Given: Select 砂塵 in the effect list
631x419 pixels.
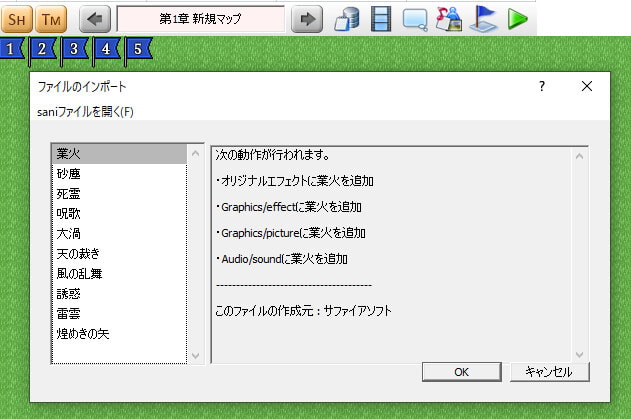Looking at the screenshot, I should click(x=119, y=174).
